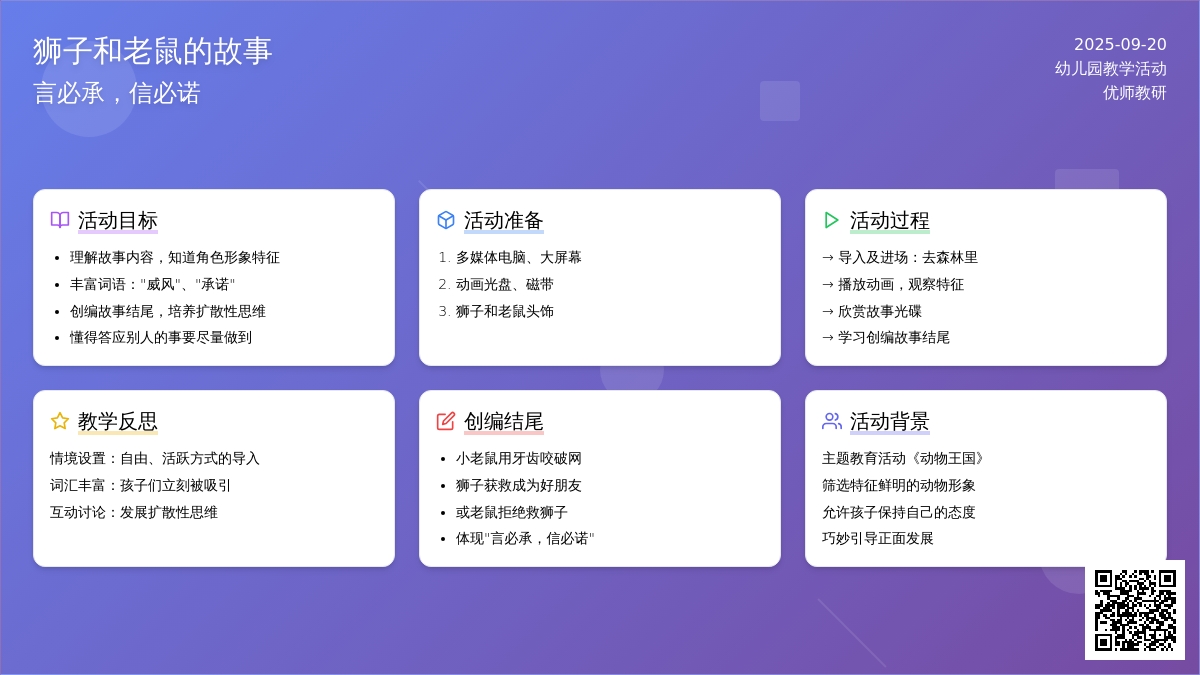Click the subtitle 言必承，信必诺
1200x675 pixels.
coord(117,93)
